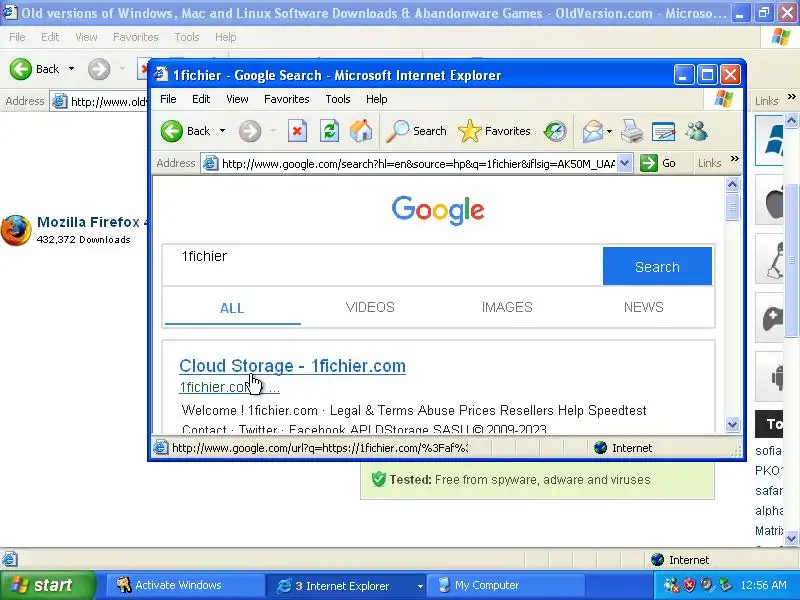Open the View menu in the Google Search window
Image resolution: width=800 pixels, height=600 pixels.
pyautogui.click(x=237, y=99)
